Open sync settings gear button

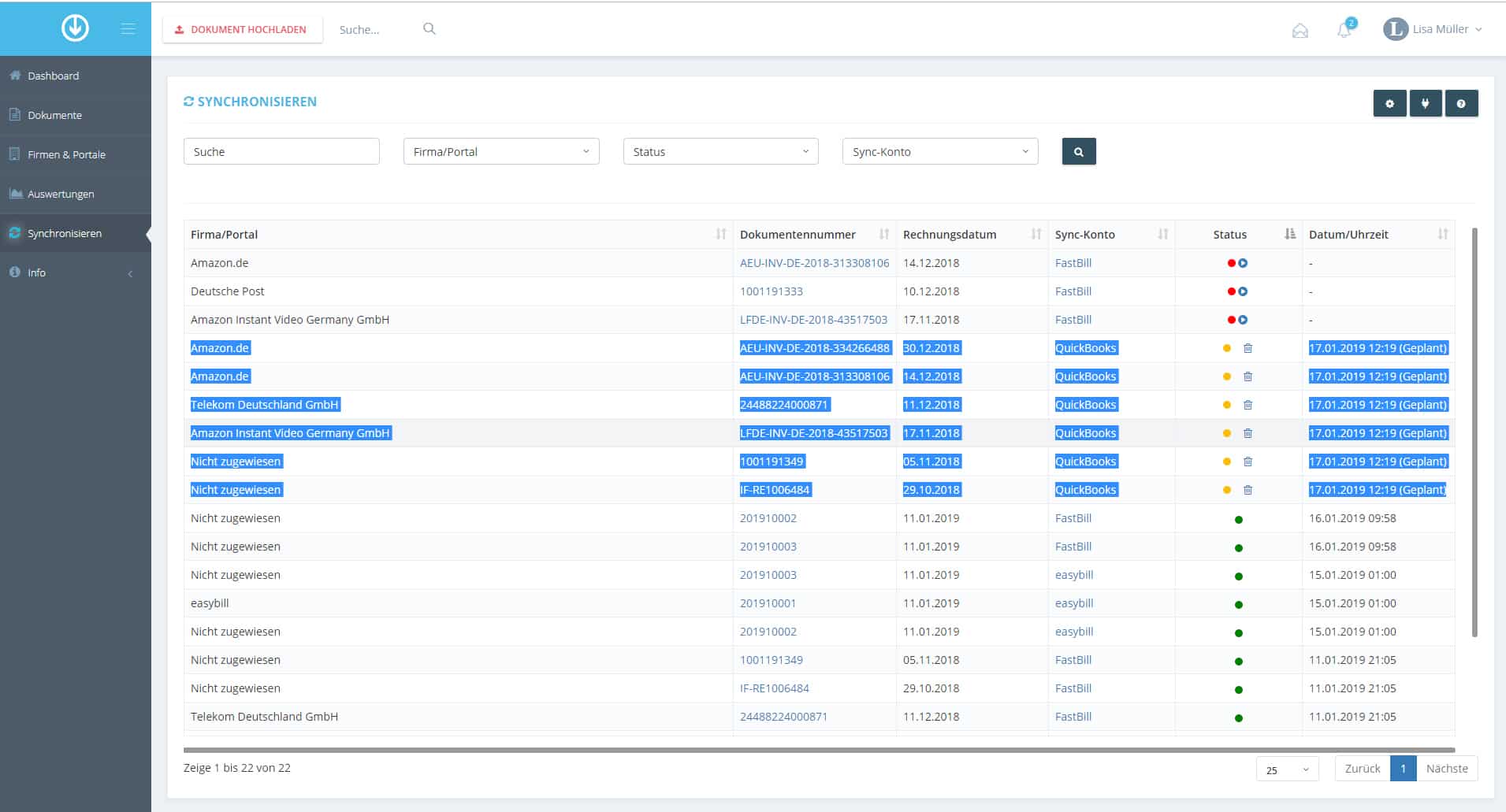coord(1389,103)
